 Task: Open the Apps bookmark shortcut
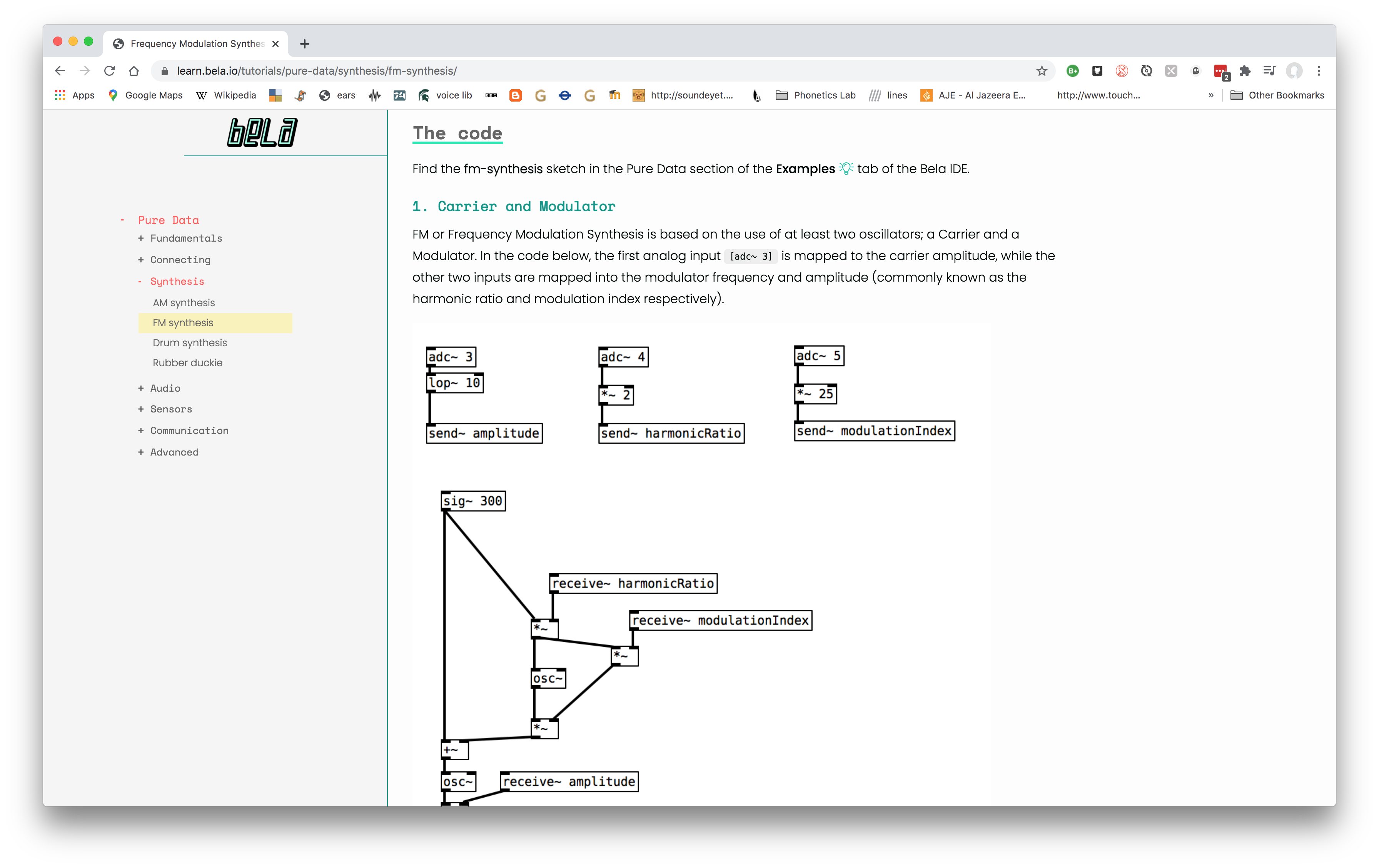tap(74, 95)
